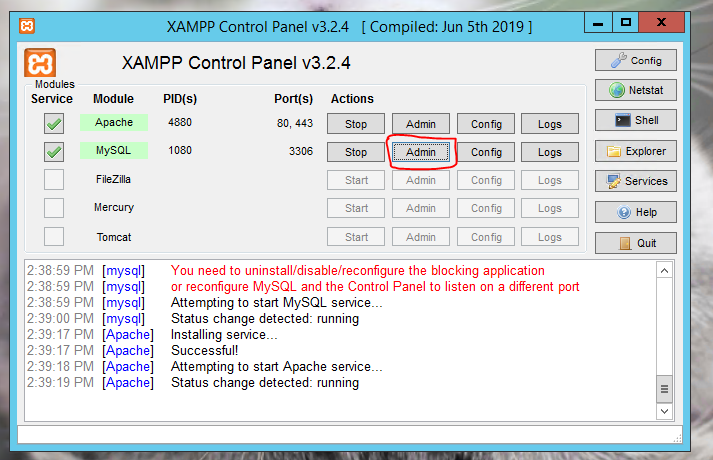Quit the XAMPP Control Panel

coord(636,243)
